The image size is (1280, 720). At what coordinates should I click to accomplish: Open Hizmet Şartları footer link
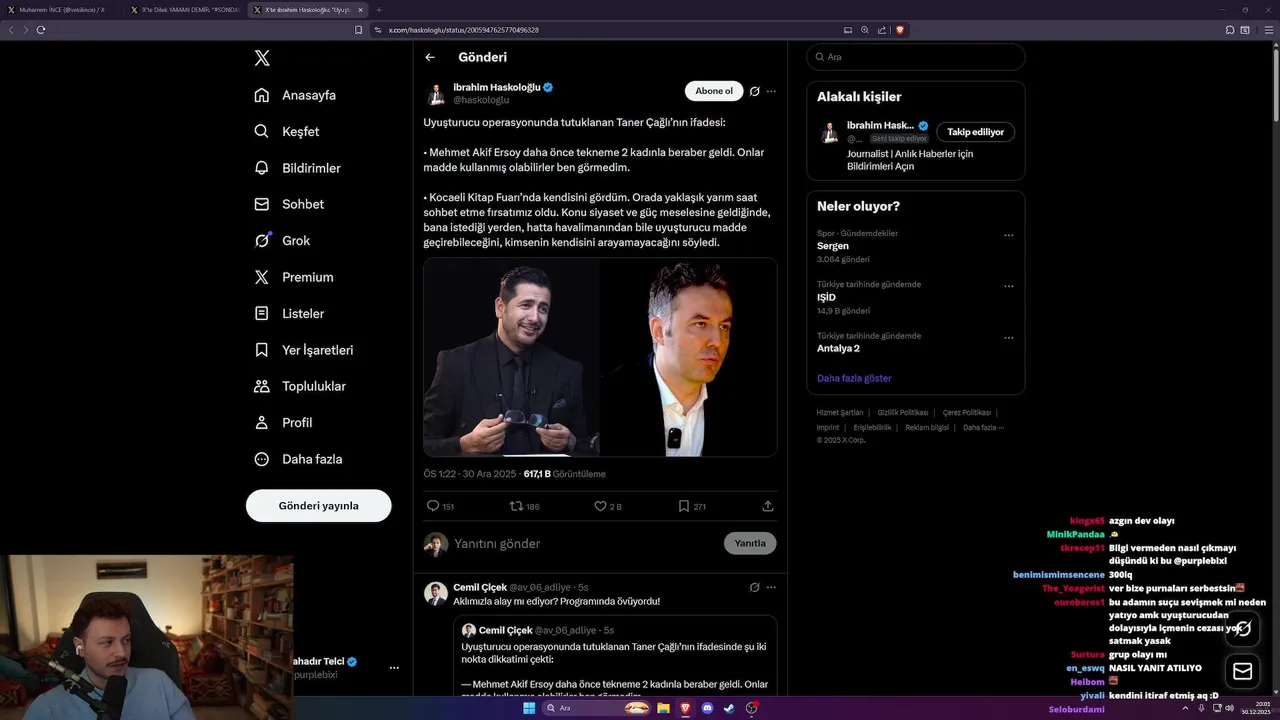coord(840,412)
